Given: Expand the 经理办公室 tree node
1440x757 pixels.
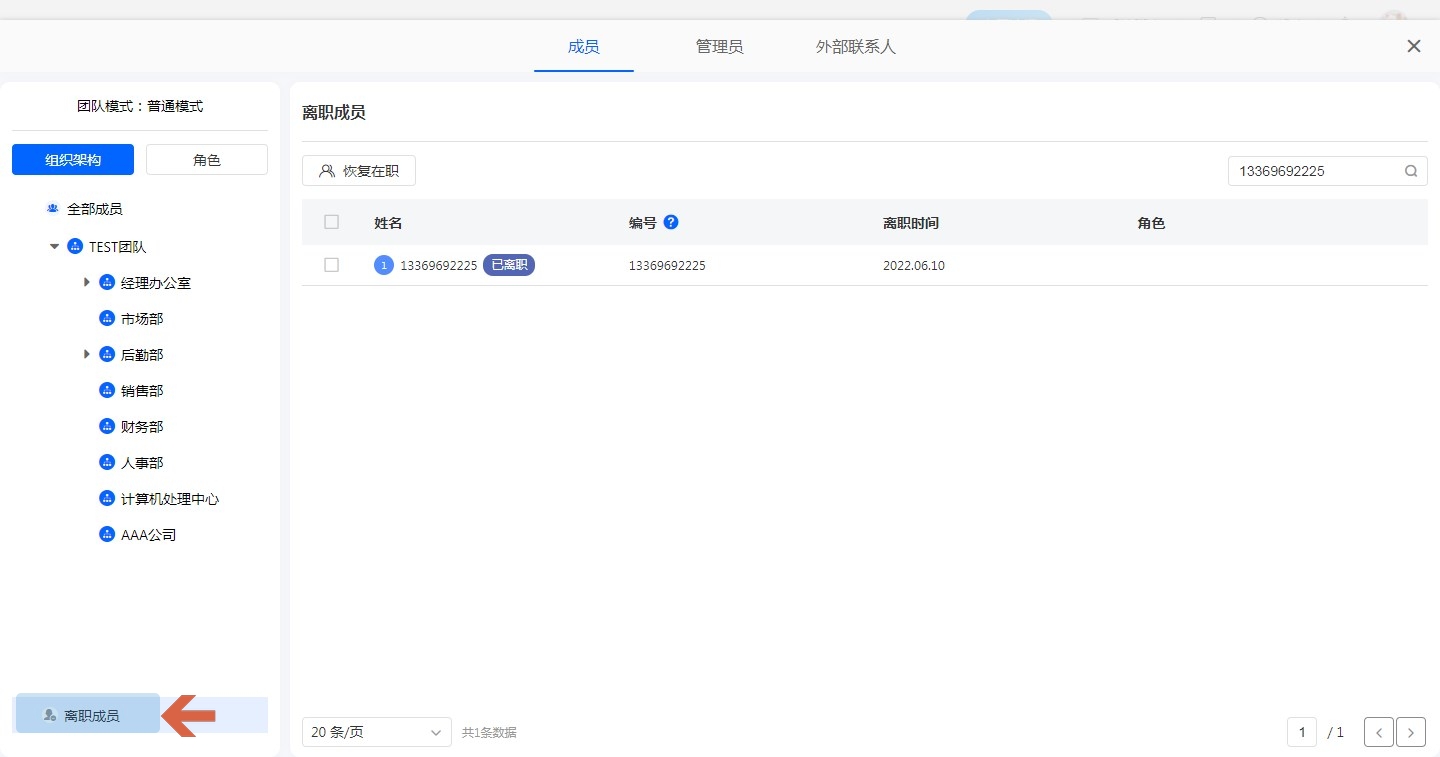Looking at the screenshot, I should point(87,283).
